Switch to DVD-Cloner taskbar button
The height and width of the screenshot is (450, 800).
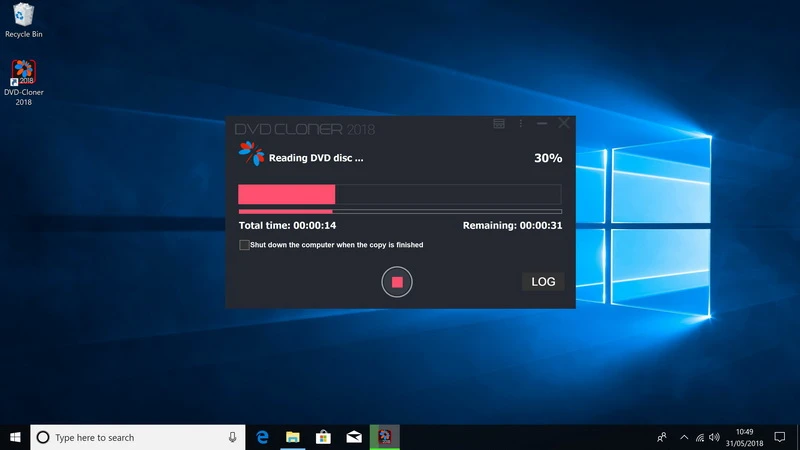385,437
